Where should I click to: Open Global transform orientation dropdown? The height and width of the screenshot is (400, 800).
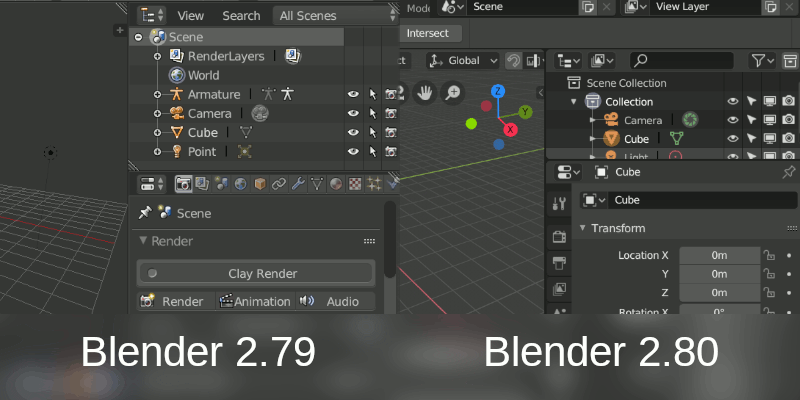click(463, 61)
